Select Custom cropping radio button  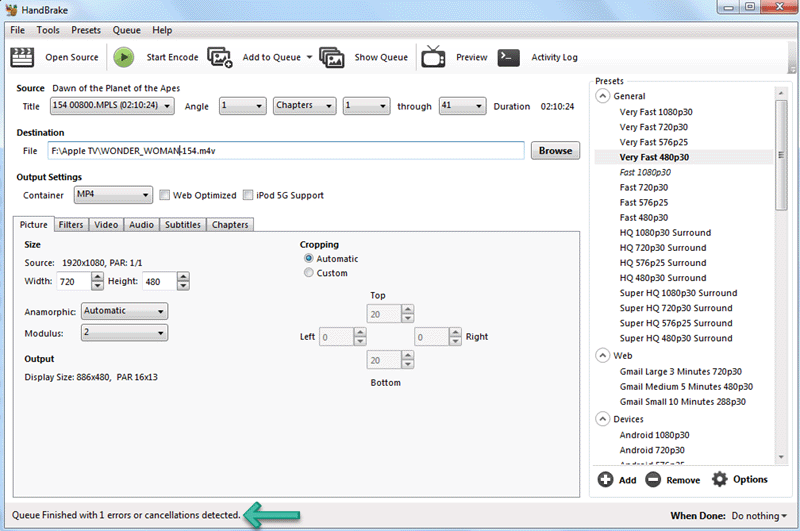(309, 273)
